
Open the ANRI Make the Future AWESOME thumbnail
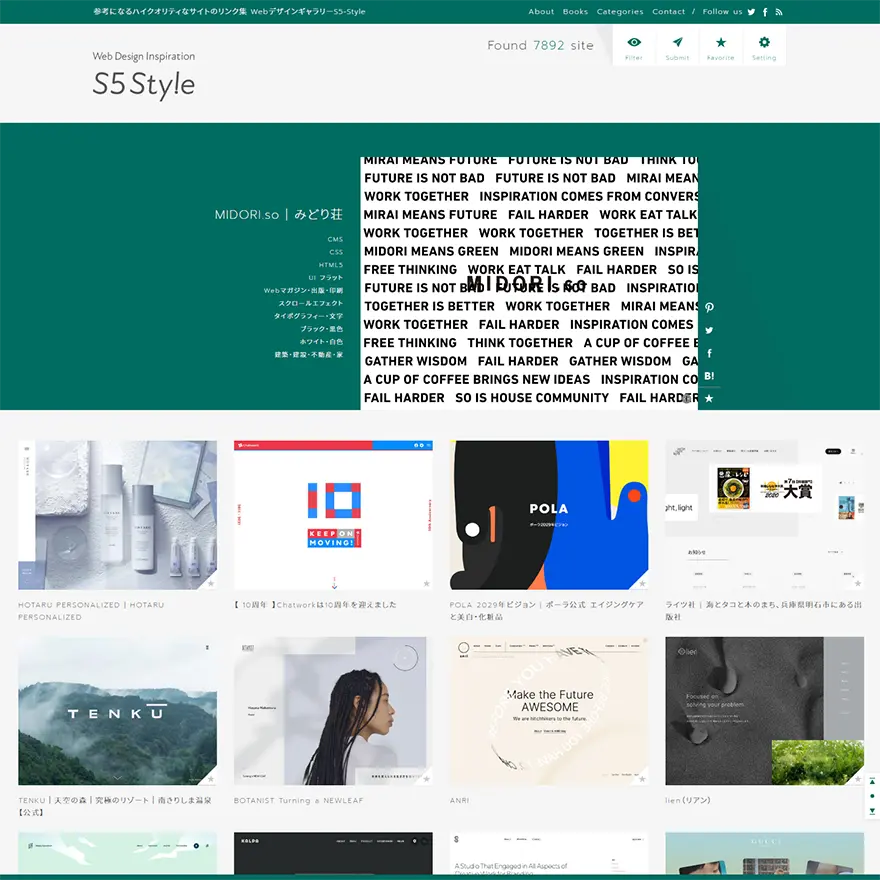tap(549, 711)
